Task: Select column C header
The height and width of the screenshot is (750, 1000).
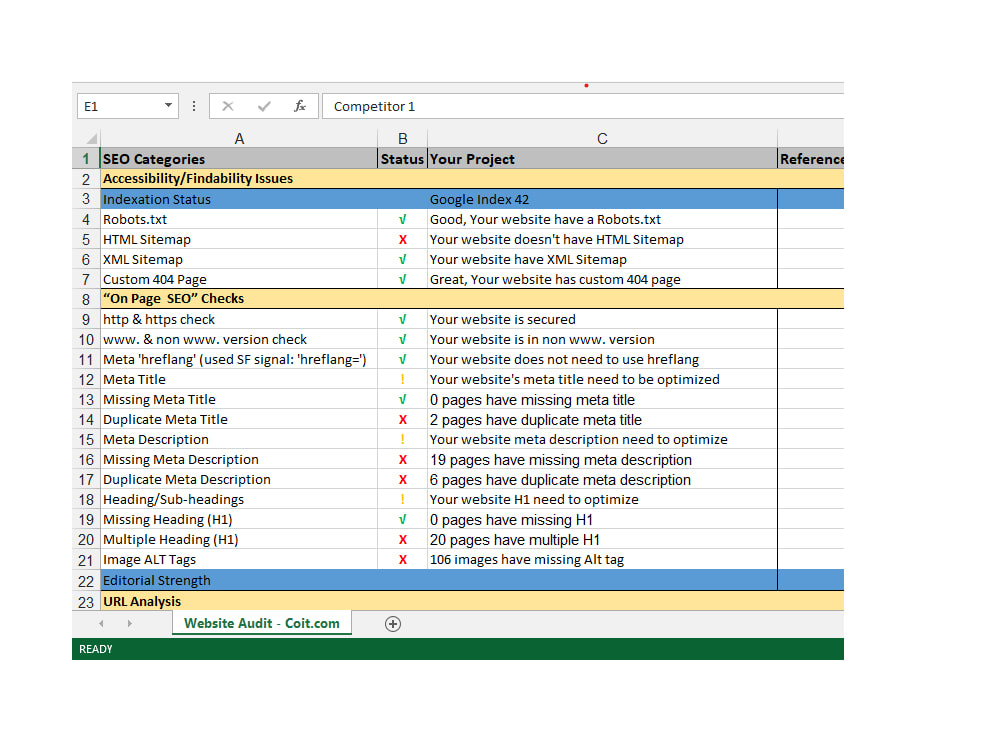Action: tap(602, 138)
